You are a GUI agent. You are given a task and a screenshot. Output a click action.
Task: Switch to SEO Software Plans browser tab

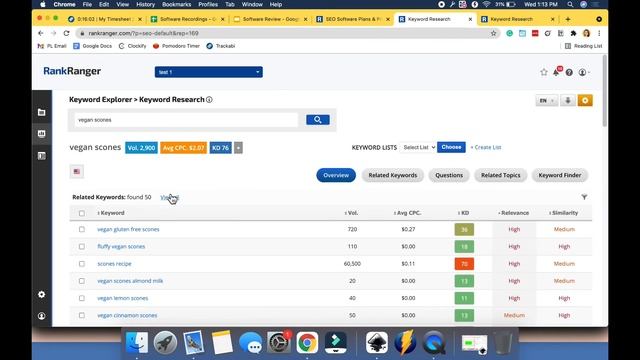pyautogui.click(x=353, y=19)
